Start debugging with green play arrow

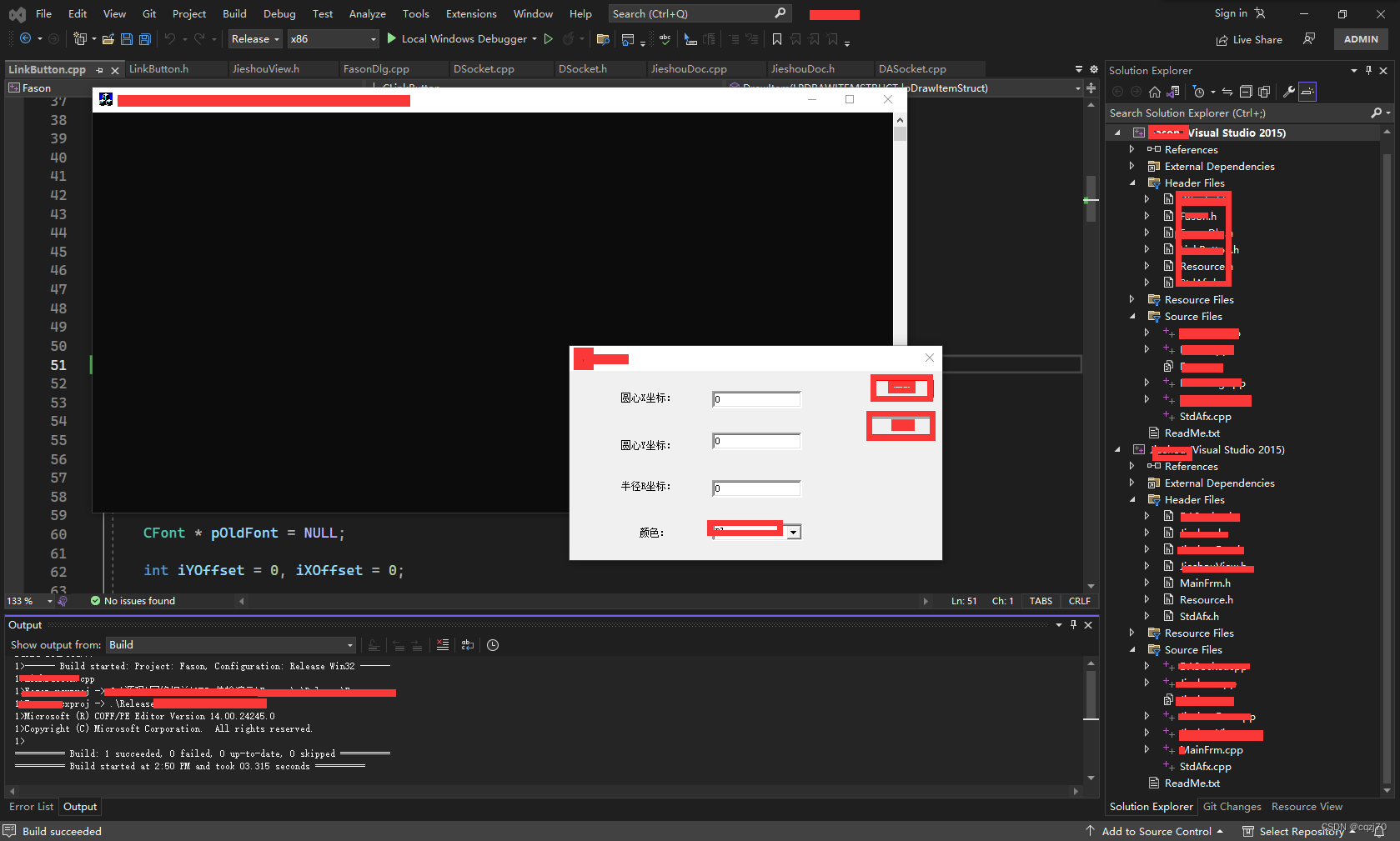391,38
